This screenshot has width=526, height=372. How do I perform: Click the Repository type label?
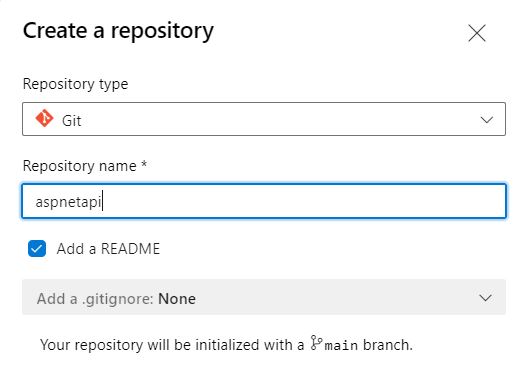click(x=75, y=84)
